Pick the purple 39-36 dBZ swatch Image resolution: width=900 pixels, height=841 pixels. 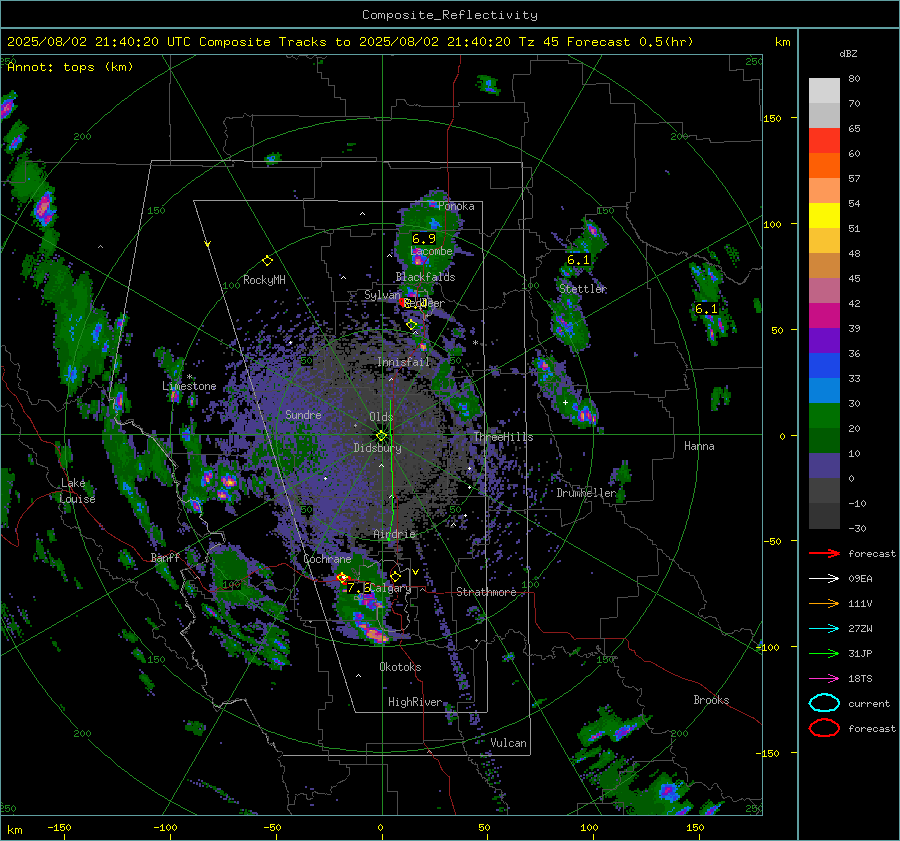click(824, 340)
